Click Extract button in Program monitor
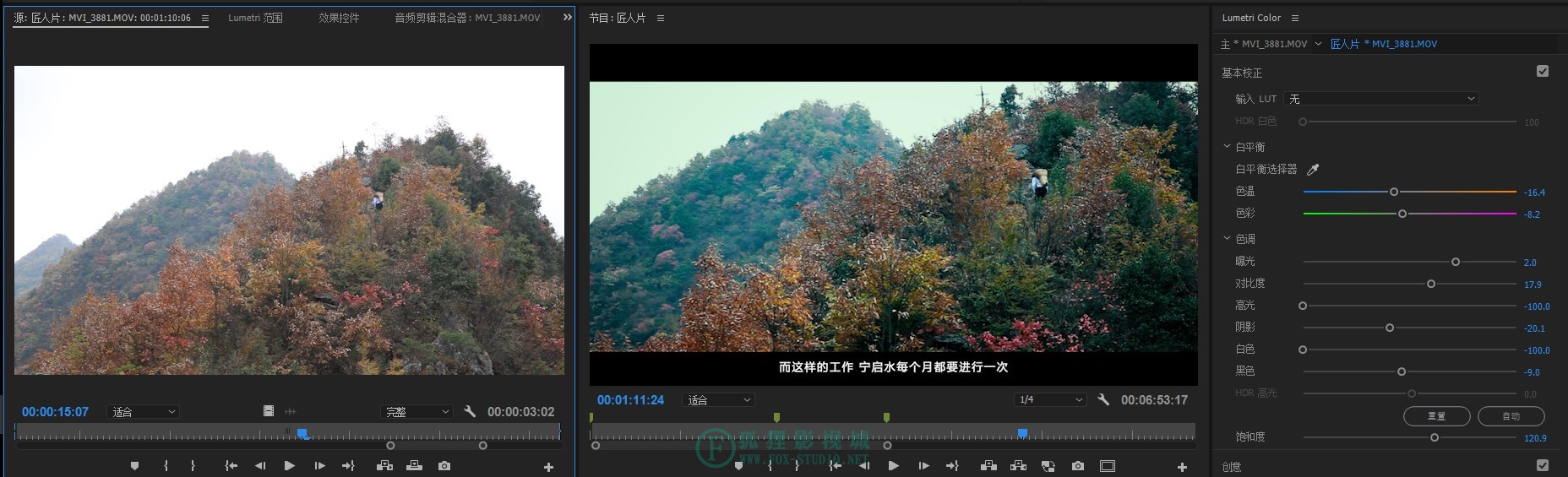The width and height of the screenshot is (1568, 477). 1018,466
